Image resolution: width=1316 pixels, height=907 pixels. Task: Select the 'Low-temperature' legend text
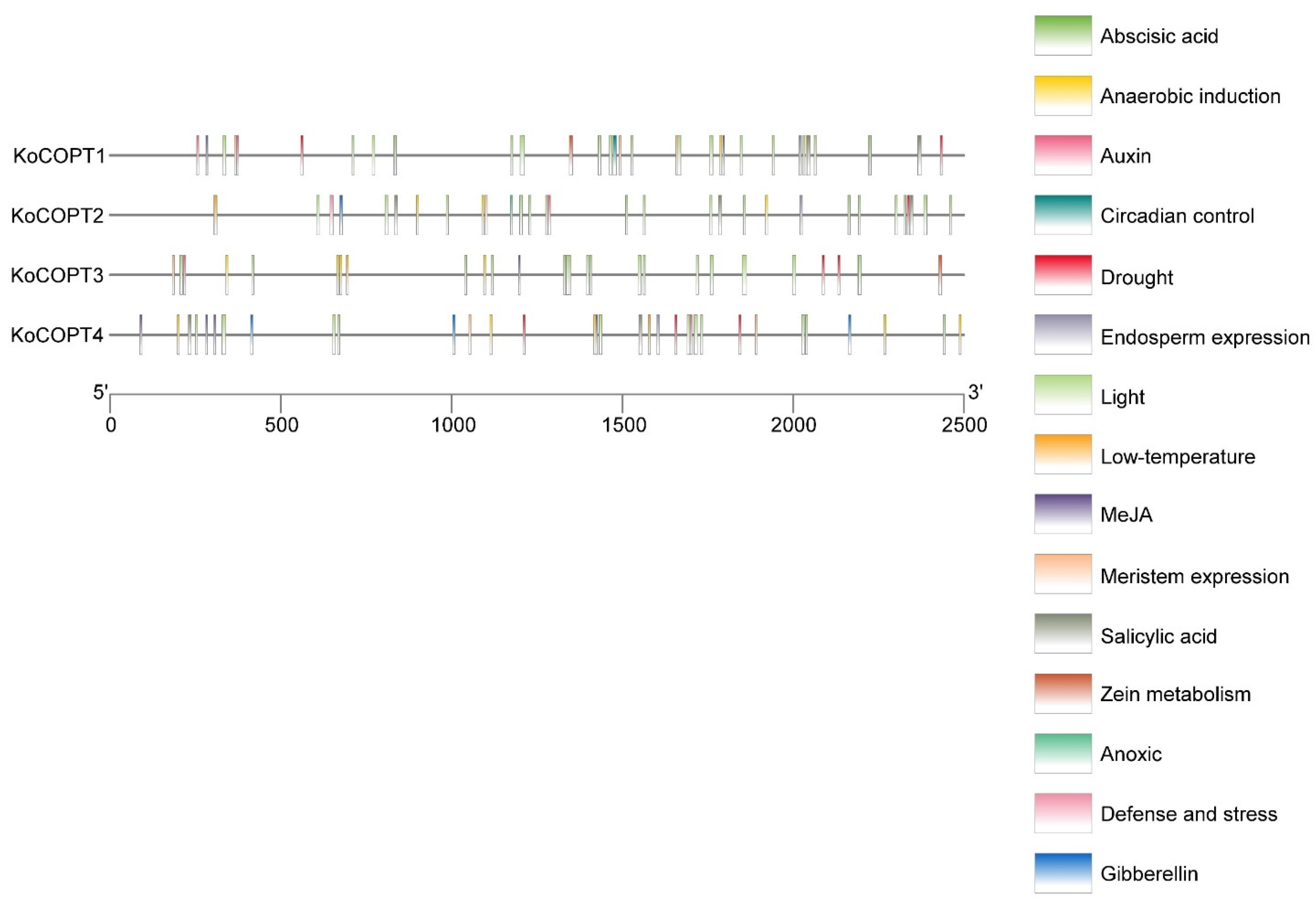(1177, 457)
